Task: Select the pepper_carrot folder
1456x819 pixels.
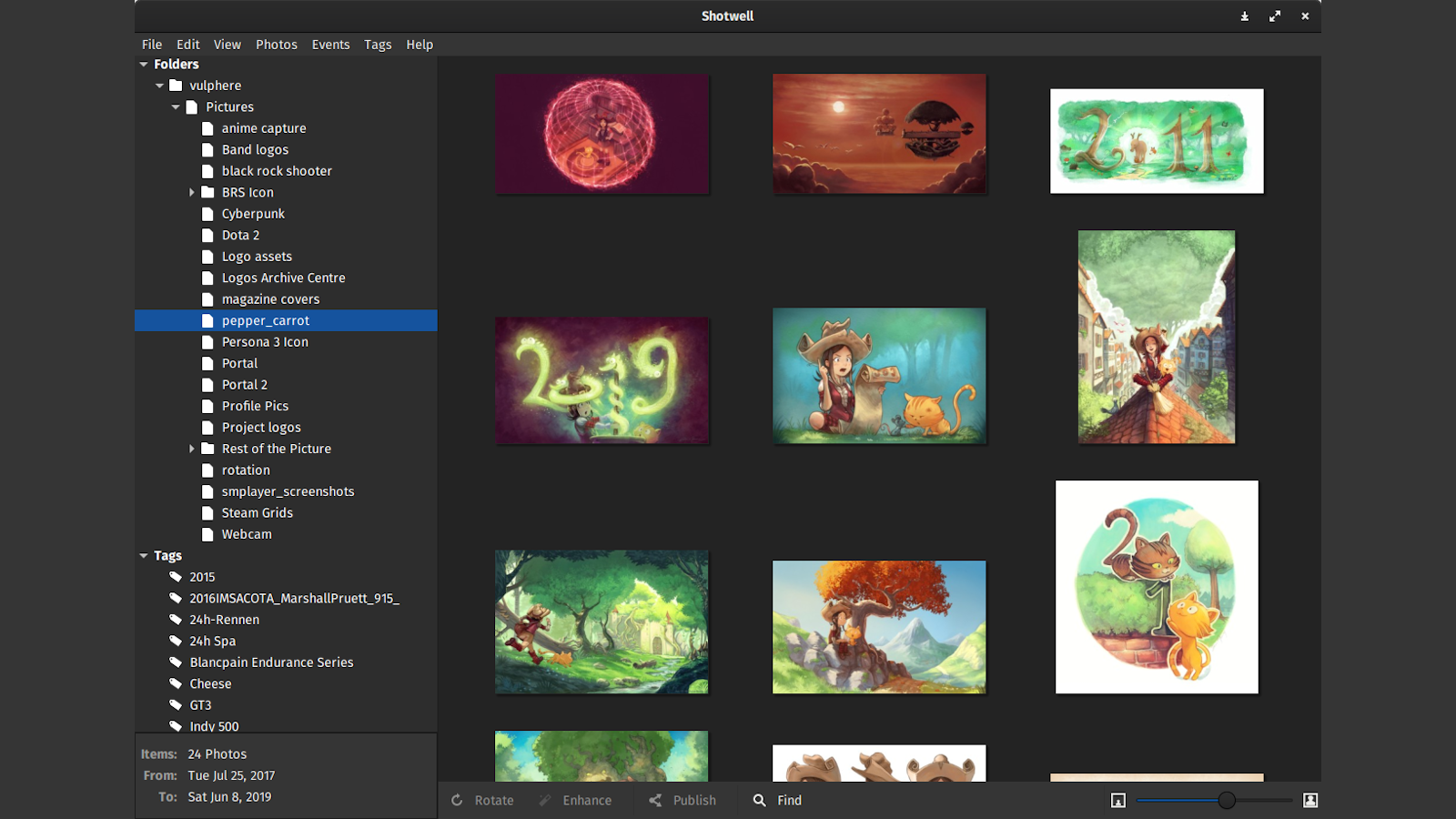Action: tap(286, 321)
